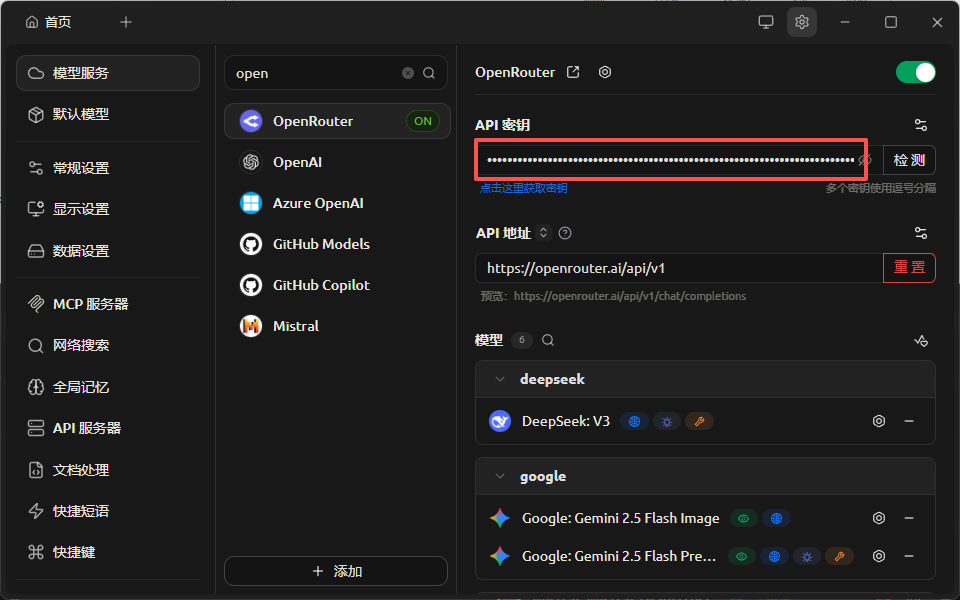Viewport: 960px width, 600px height.
Task: Collapse the google model group
Action: coord(500,475)
